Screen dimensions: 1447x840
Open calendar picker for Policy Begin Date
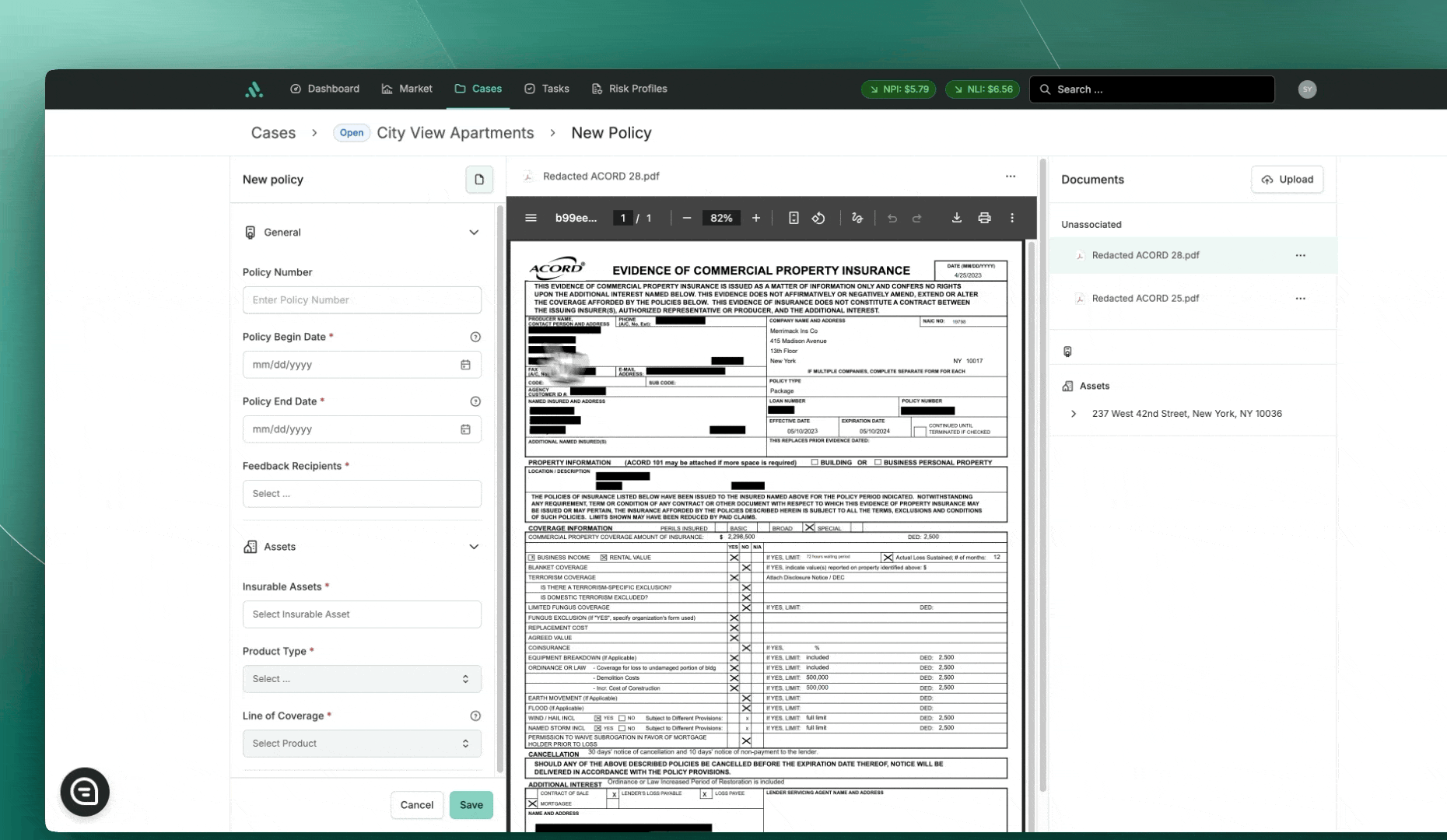(x=465, y=365)
